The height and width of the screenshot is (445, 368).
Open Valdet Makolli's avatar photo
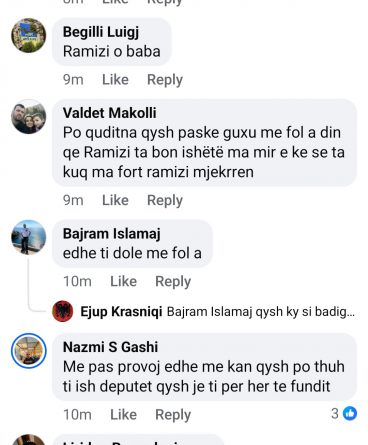pyautogui.click(x=29, y=117)
